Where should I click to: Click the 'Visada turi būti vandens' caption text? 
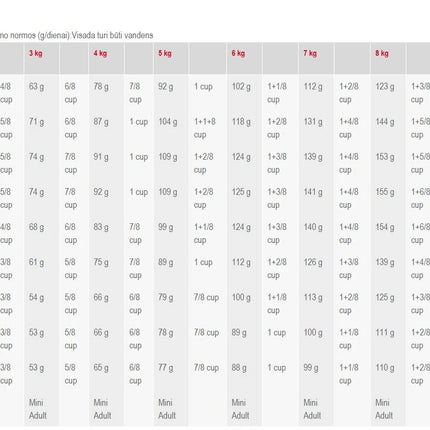pyautogui.click(x=112, y=35)
